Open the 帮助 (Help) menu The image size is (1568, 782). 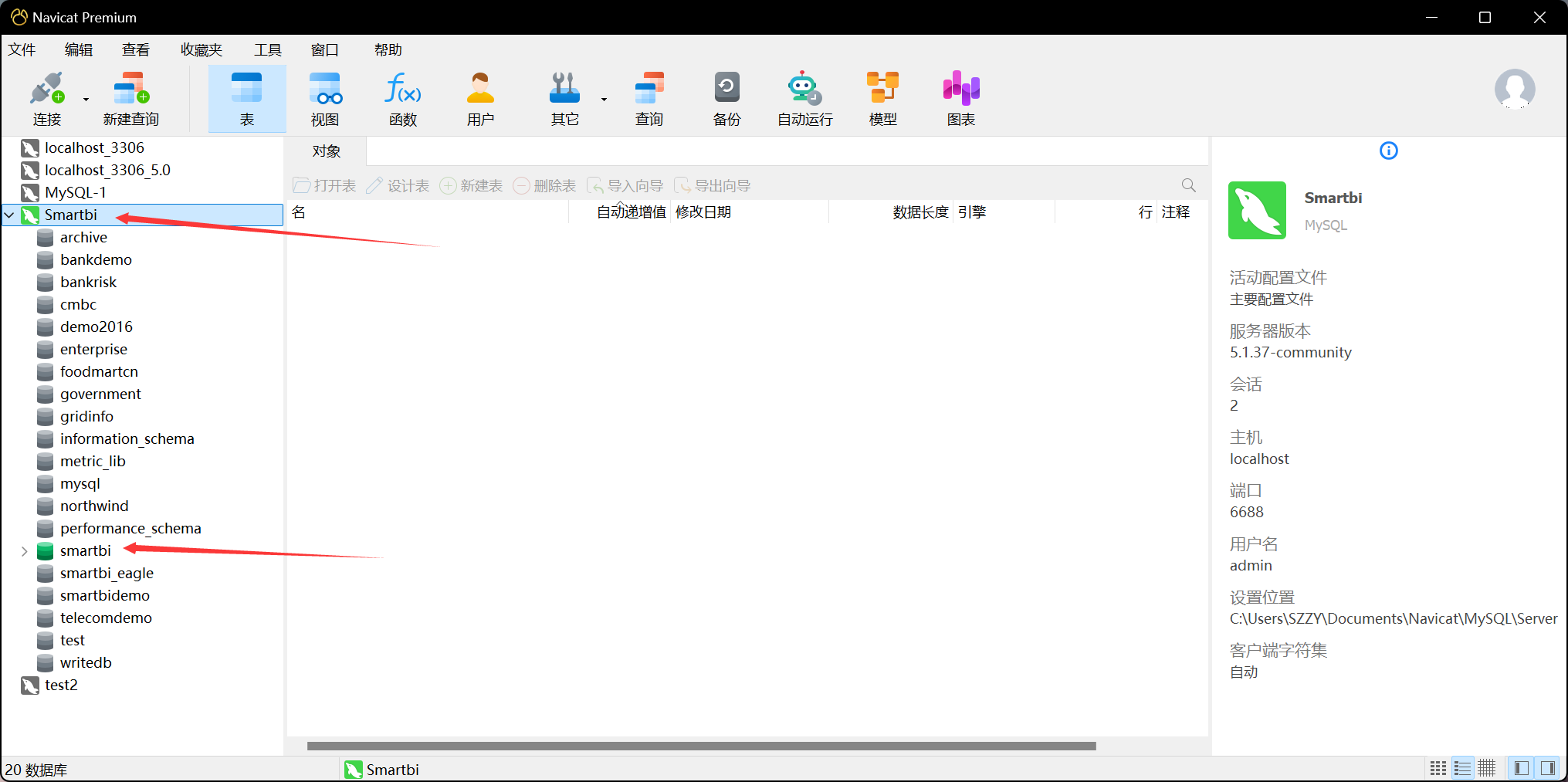tap(388, 50)
